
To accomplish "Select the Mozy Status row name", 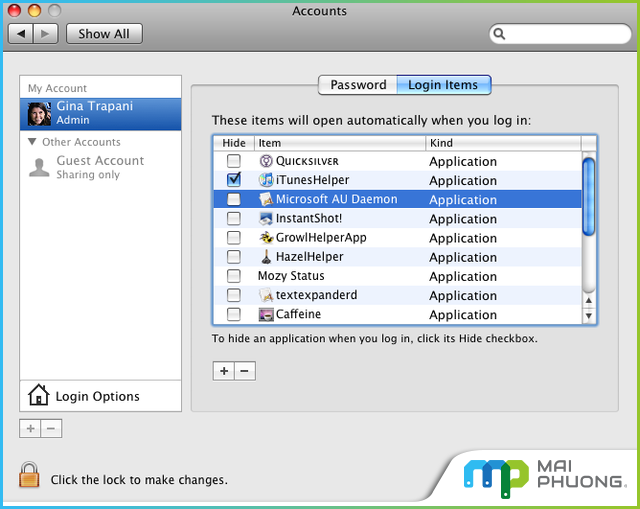I will 291,276.
